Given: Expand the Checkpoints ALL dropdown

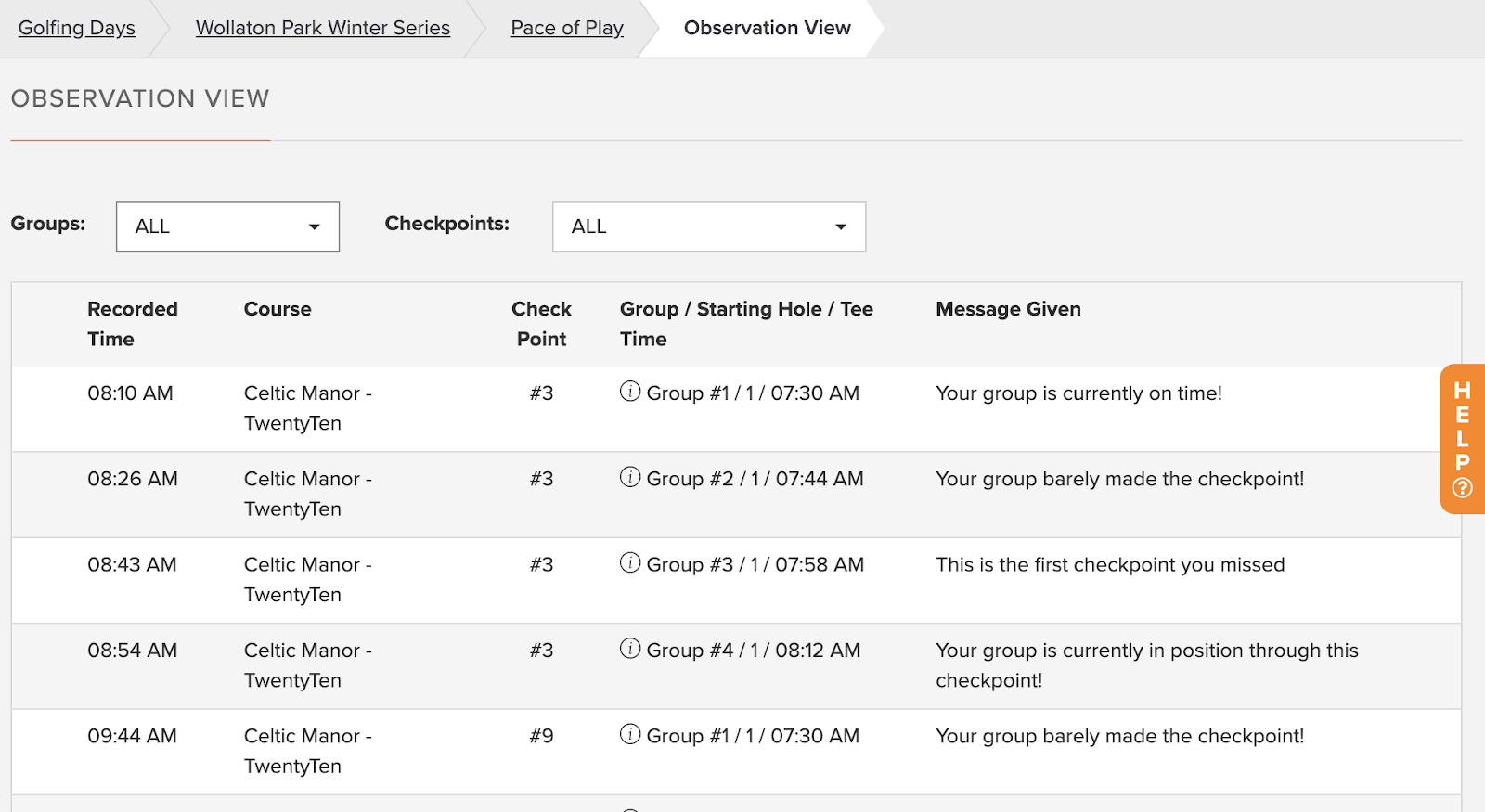Looking at the screenshot, I should tap(709, 226).
